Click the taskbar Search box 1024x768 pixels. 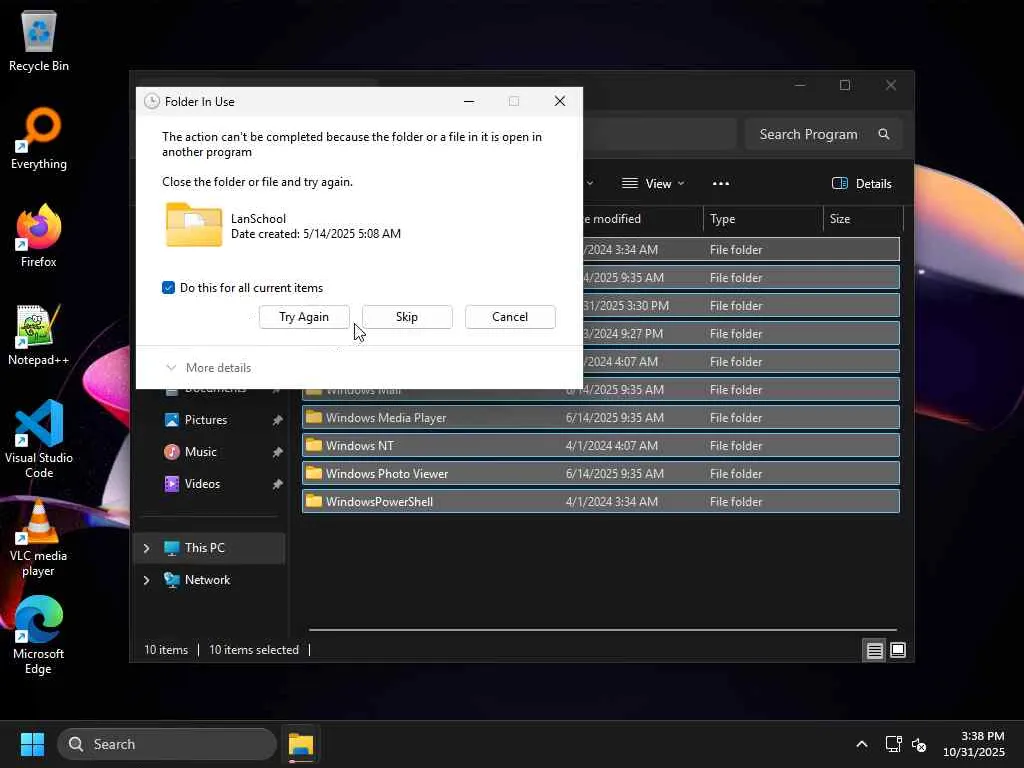point(167,744)
